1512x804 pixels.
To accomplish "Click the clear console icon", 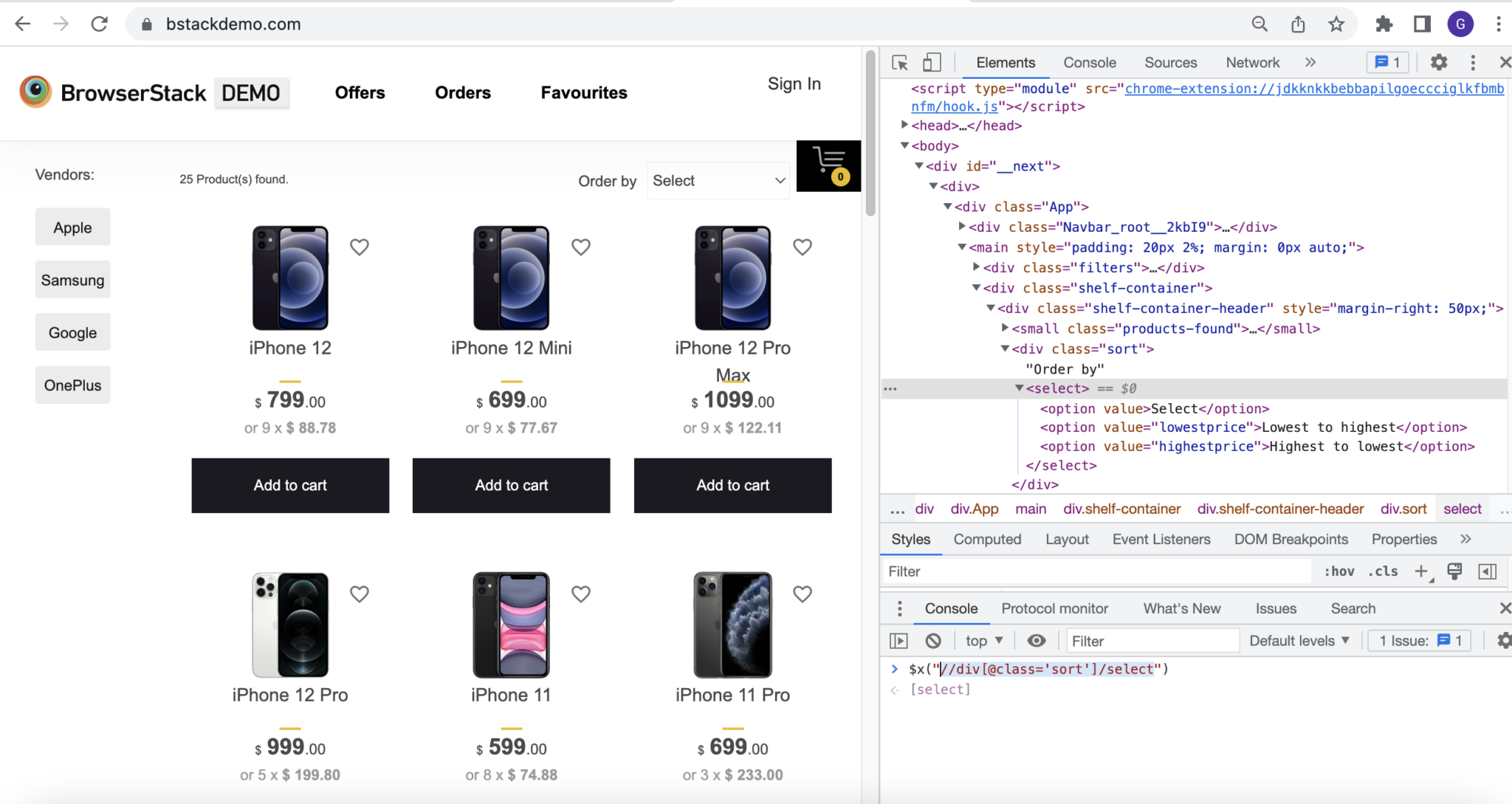I will 933,641.
